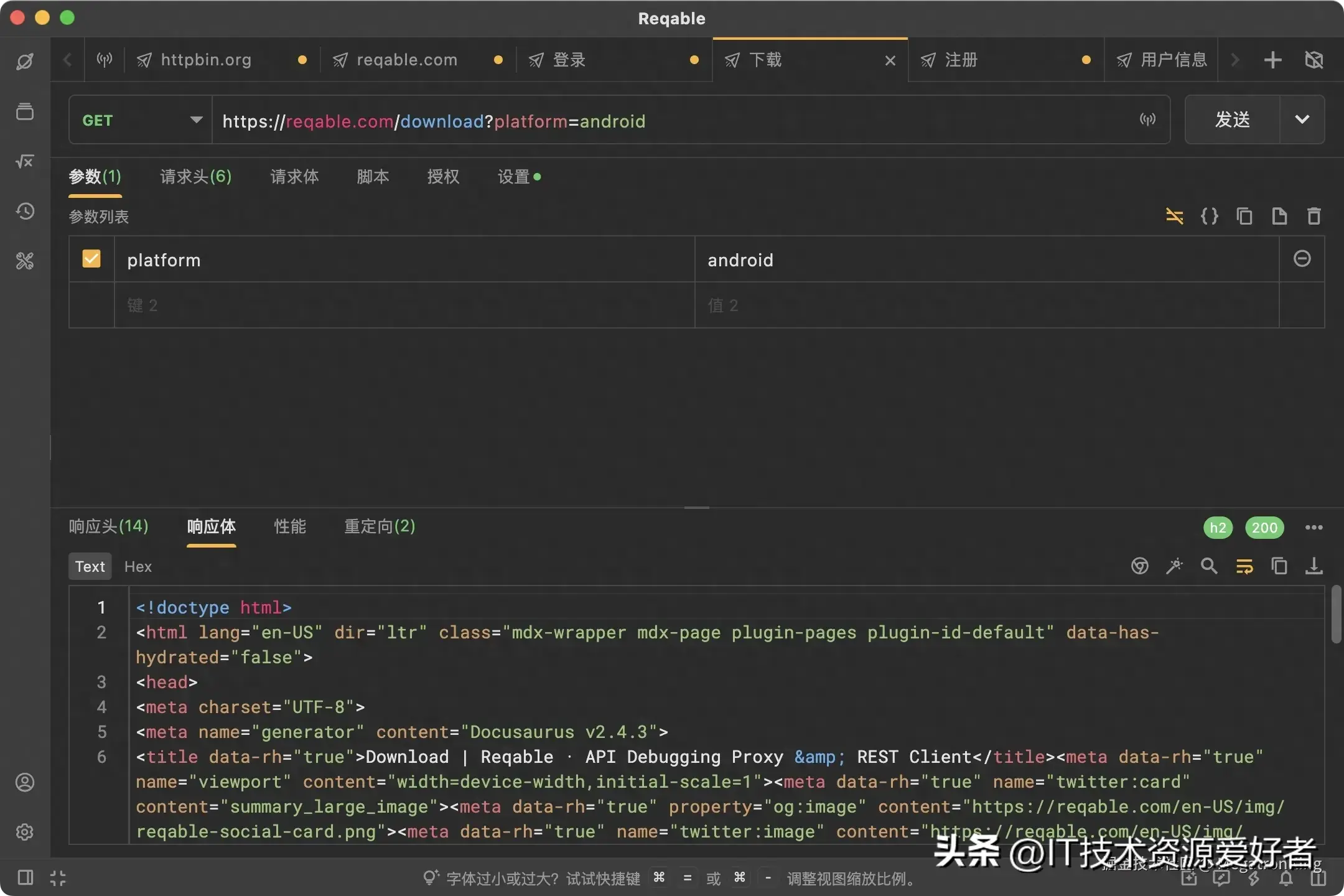This screenshot has height=896, width=1344.
Task: Click the magic wand beautify icon
Action: [1174, 566]
